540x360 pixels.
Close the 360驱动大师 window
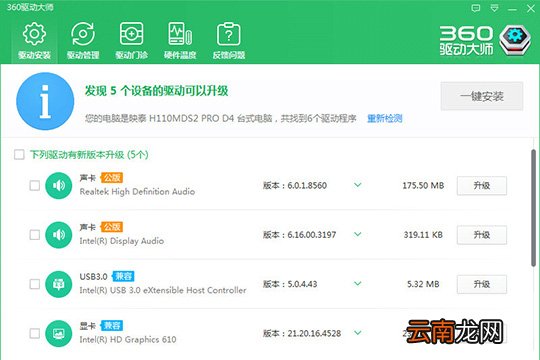tap(531, 8)
